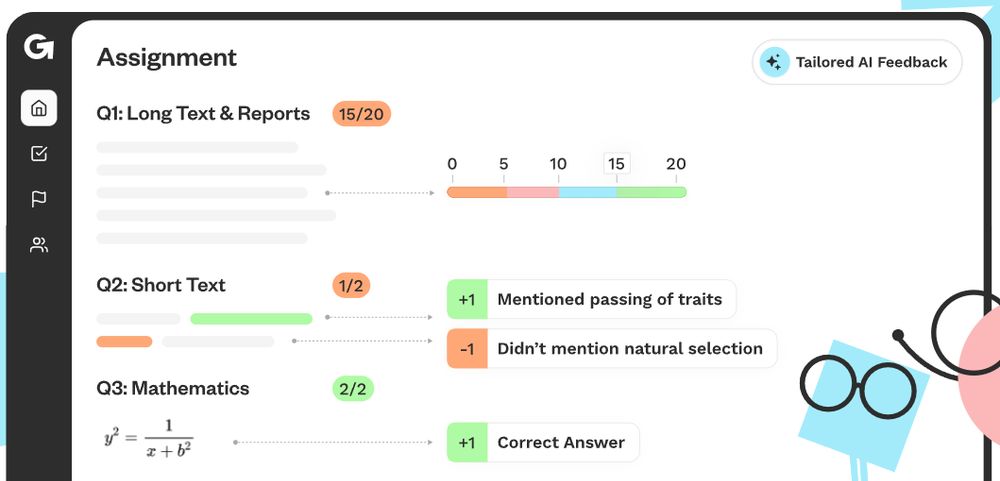
Task: Open the Home icon in the sidebar
Action: [39, 108]
